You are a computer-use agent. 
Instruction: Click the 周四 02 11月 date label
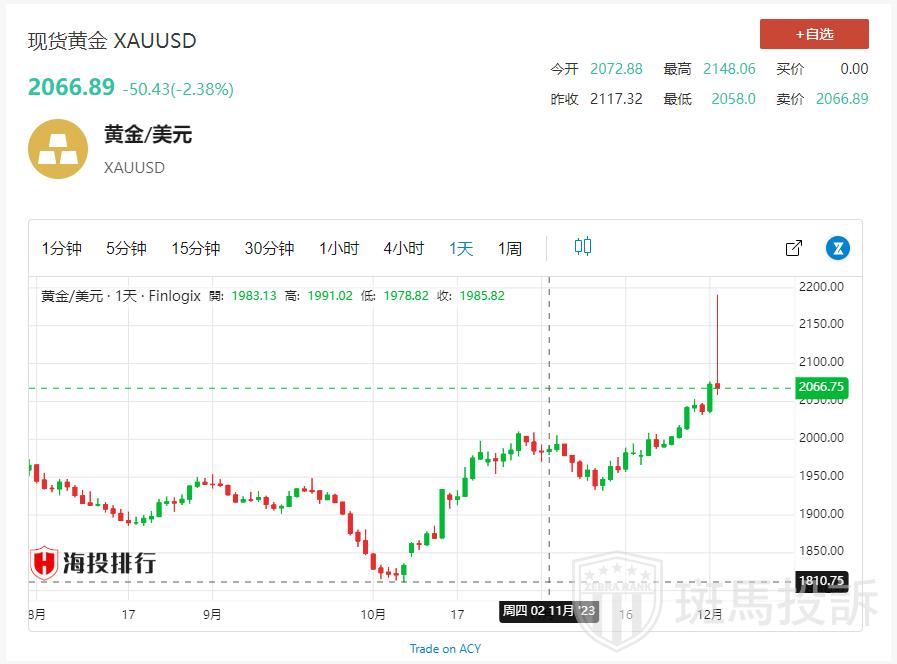(548, 611)
